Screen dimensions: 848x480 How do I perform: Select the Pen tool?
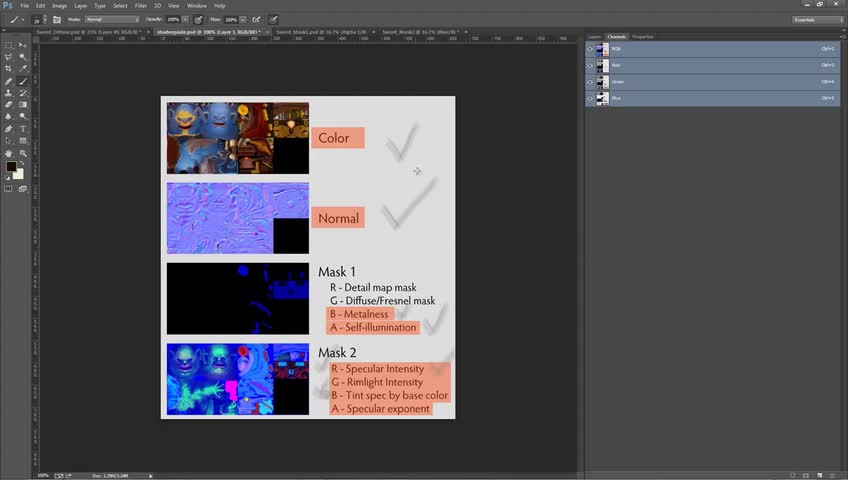pyautogui.click(x=8, y=129)
